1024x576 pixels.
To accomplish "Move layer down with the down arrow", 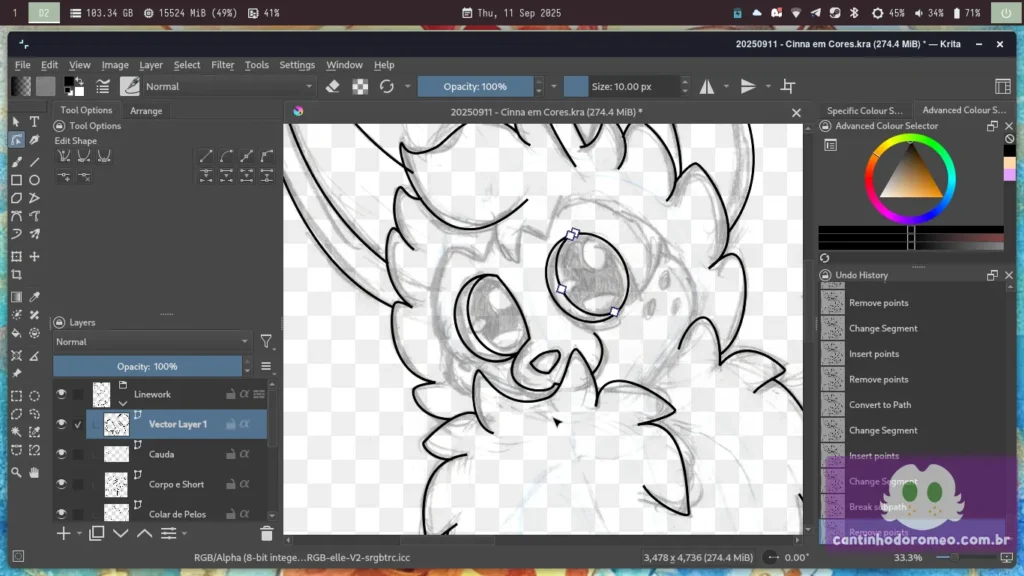I will pos(121,534).
